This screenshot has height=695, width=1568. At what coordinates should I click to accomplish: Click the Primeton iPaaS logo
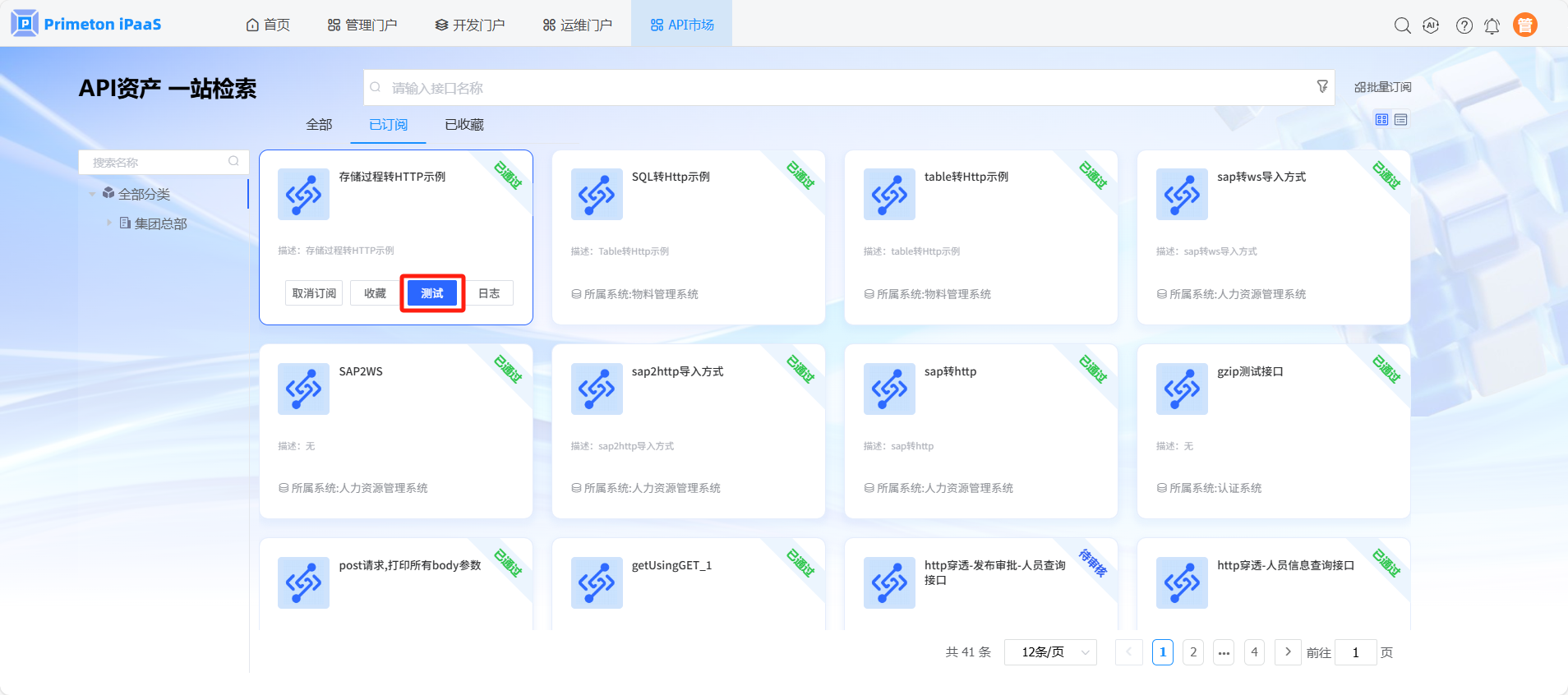pyautogui.click(x=86, y=24)
